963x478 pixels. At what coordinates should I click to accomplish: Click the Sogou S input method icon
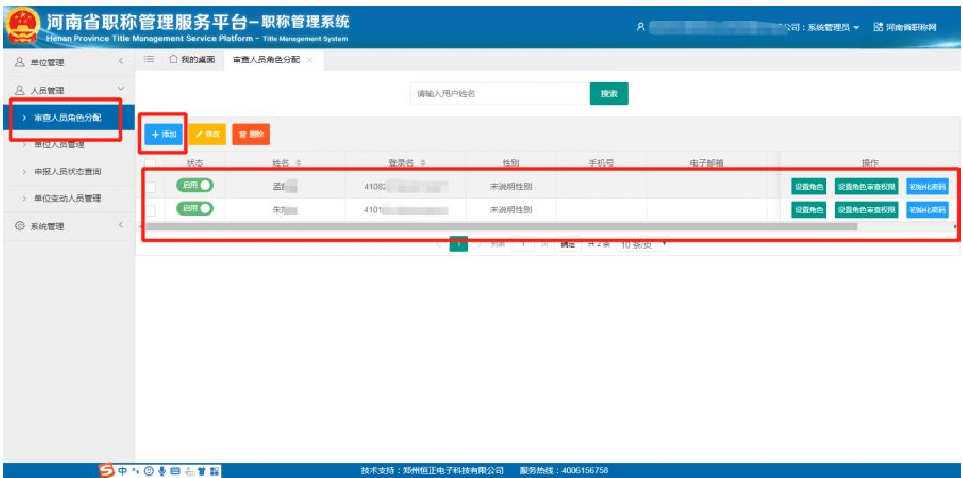click(107, 471)
